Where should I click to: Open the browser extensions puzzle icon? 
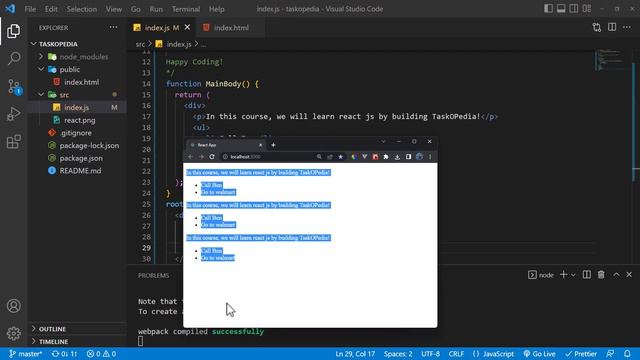(x=386, y=157)
